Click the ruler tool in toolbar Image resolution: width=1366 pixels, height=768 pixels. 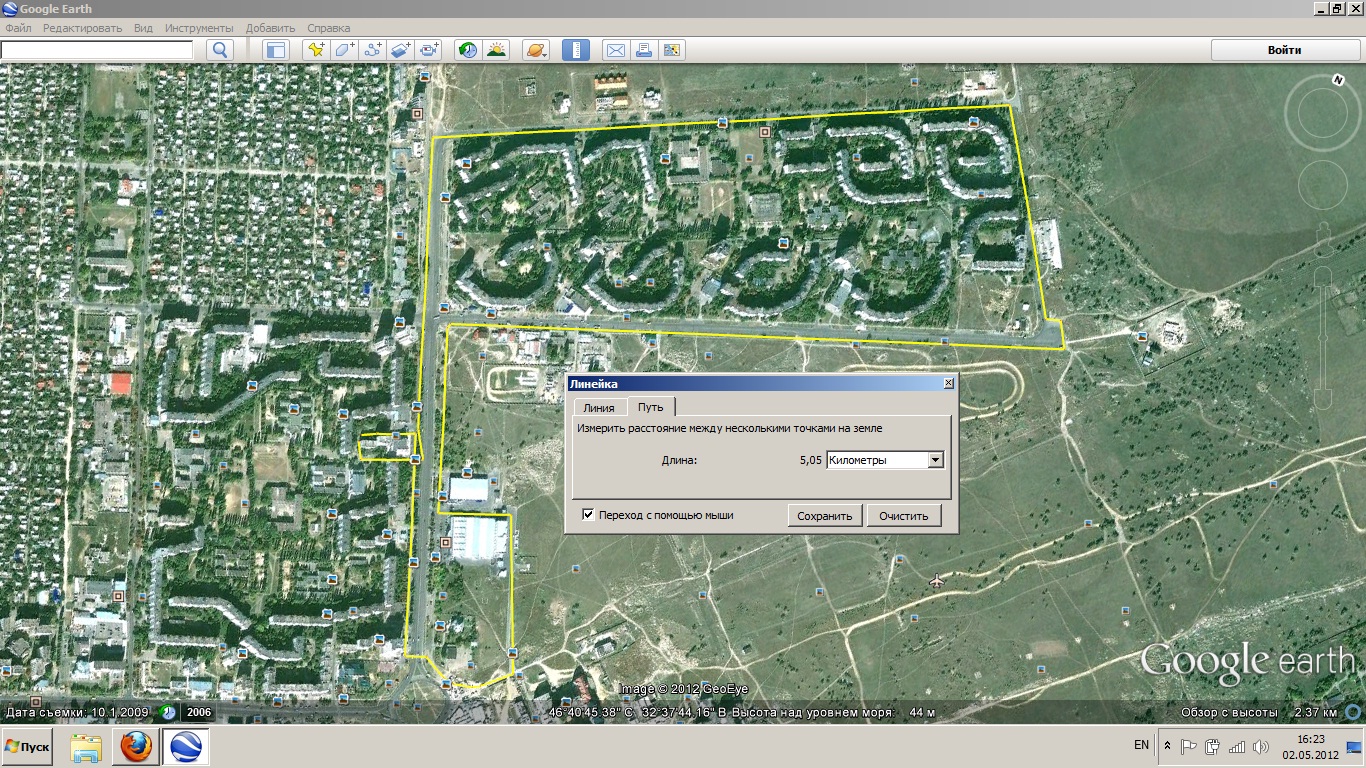575,50
